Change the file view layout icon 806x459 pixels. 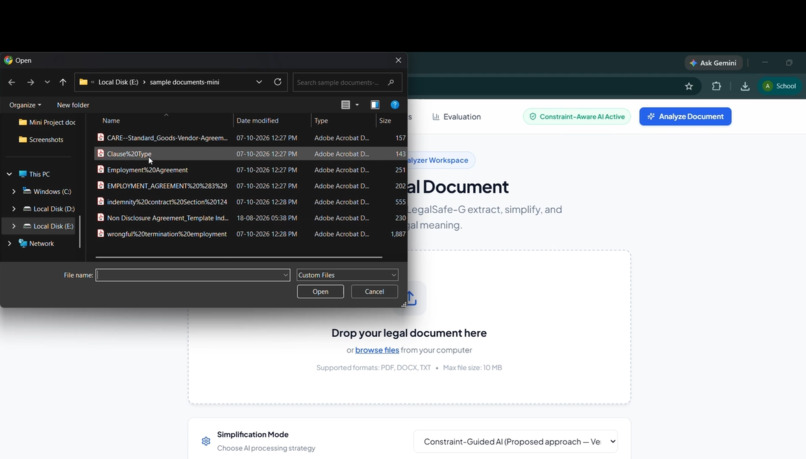(345, 105)
